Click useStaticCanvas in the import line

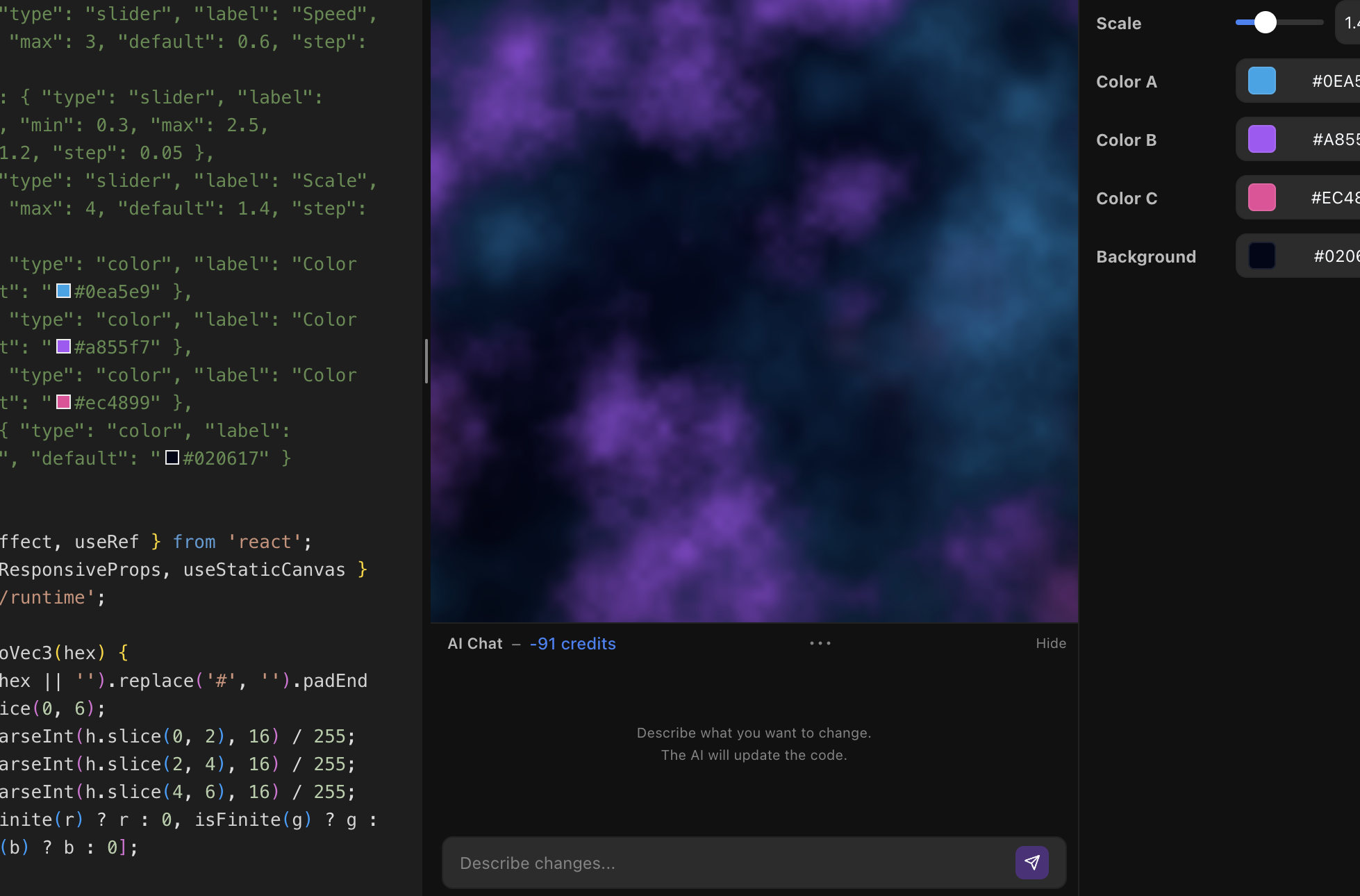pos(264,570)
